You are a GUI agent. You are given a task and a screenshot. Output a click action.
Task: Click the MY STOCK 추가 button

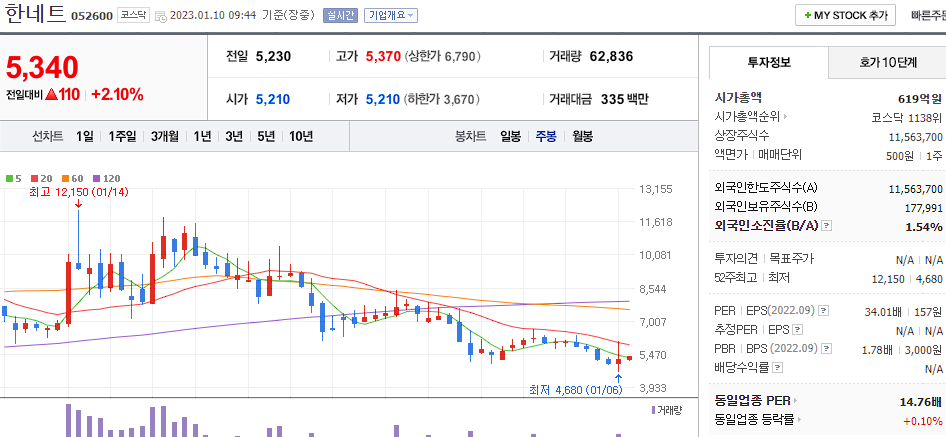click(x=845, y=16)
